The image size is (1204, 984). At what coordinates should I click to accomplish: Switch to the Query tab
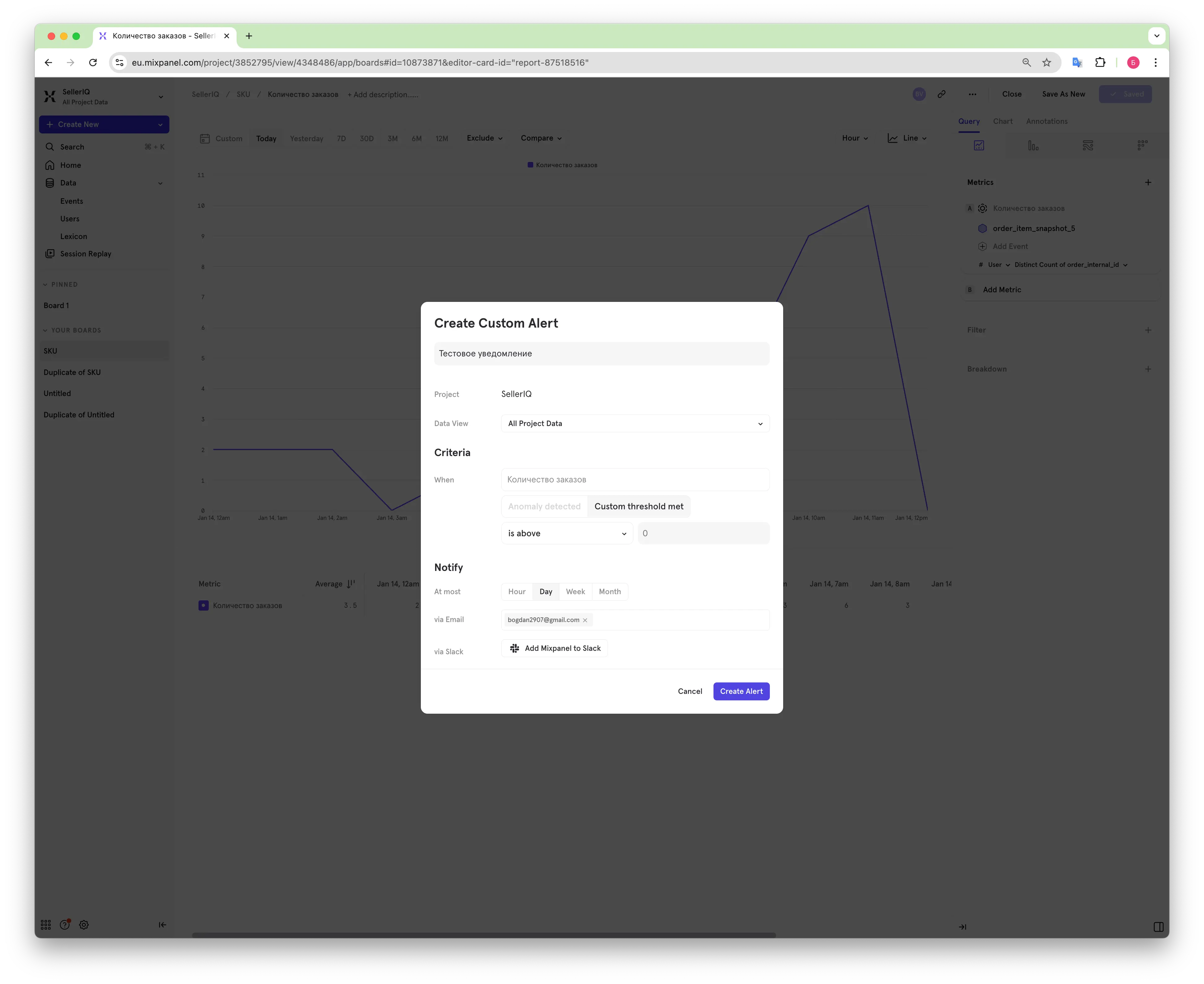click(x=969, y=121)
